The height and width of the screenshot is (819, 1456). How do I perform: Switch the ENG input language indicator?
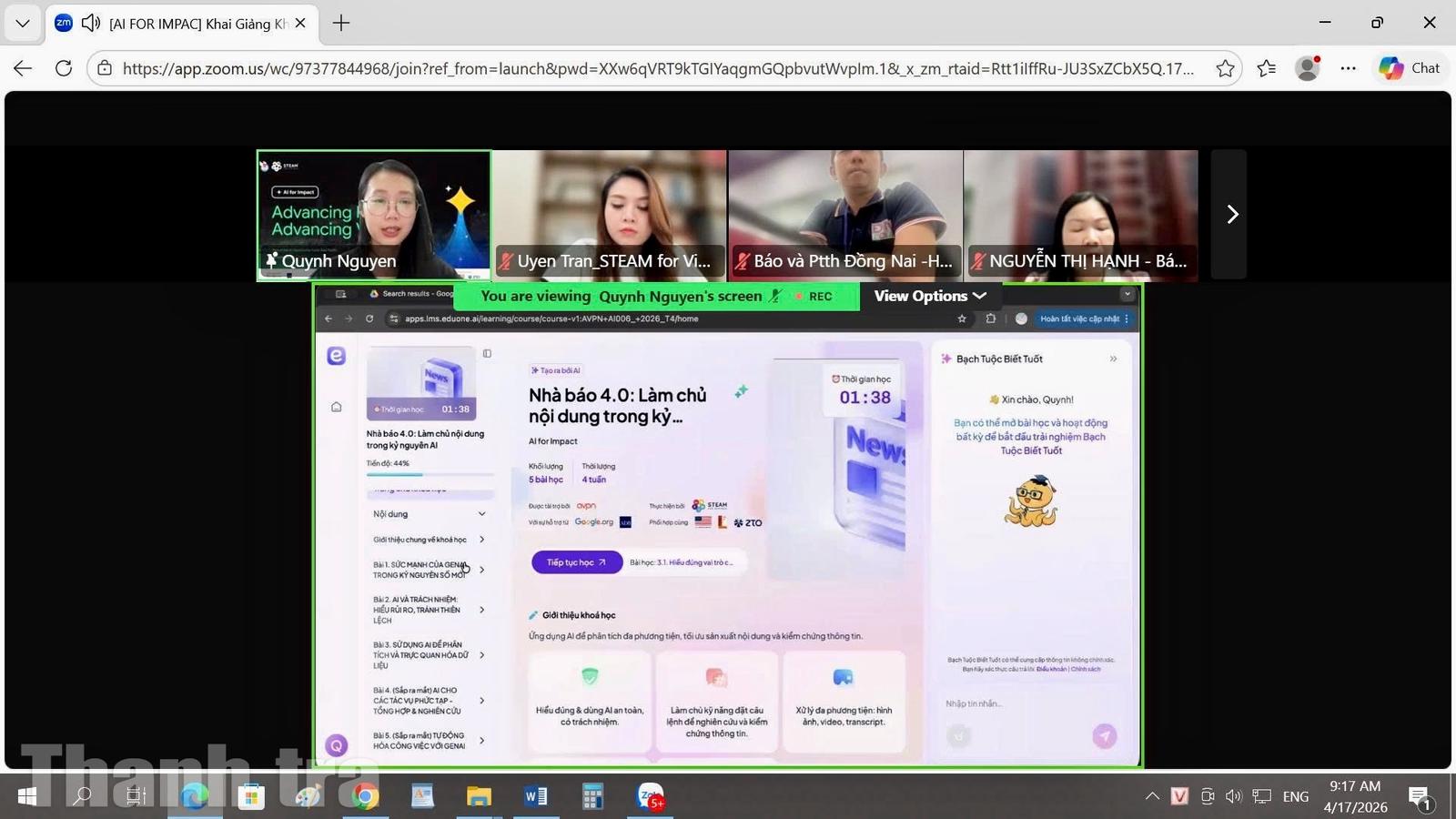1295,796
